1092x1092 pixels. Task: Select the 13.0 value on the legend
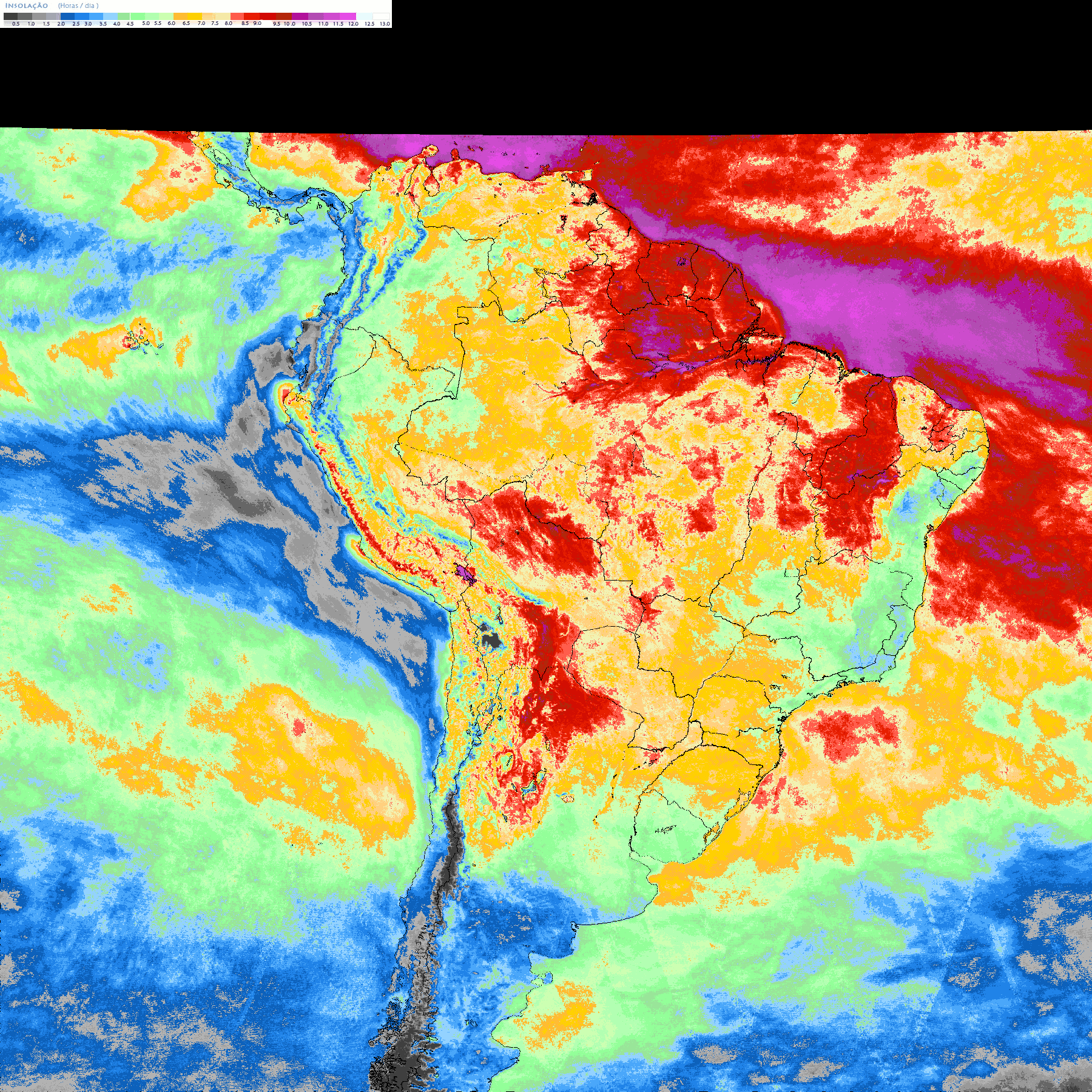(385, 24)
